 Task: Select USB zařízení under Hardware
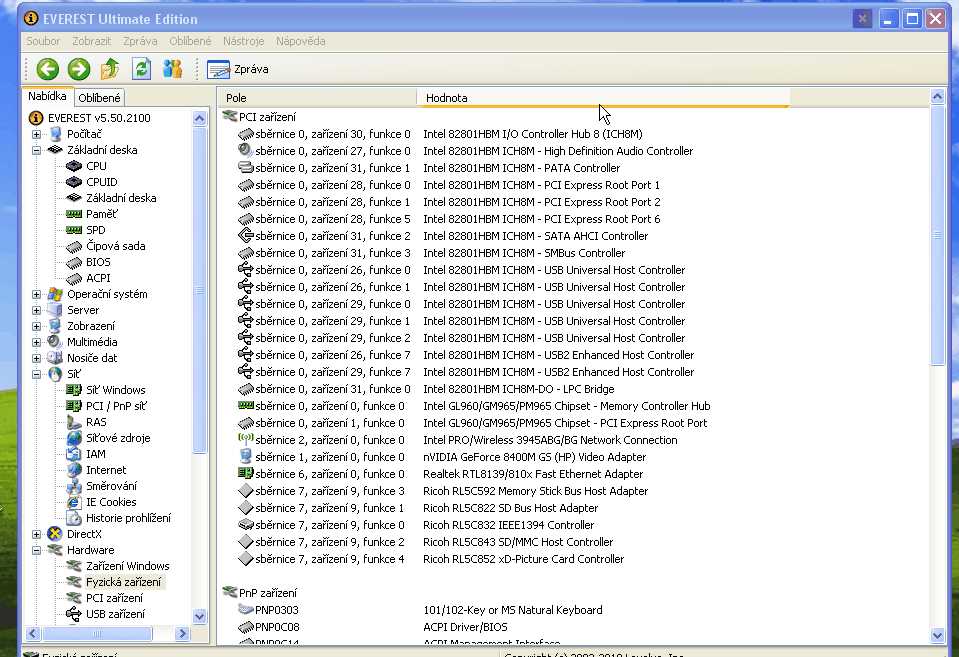click(115, 614)
